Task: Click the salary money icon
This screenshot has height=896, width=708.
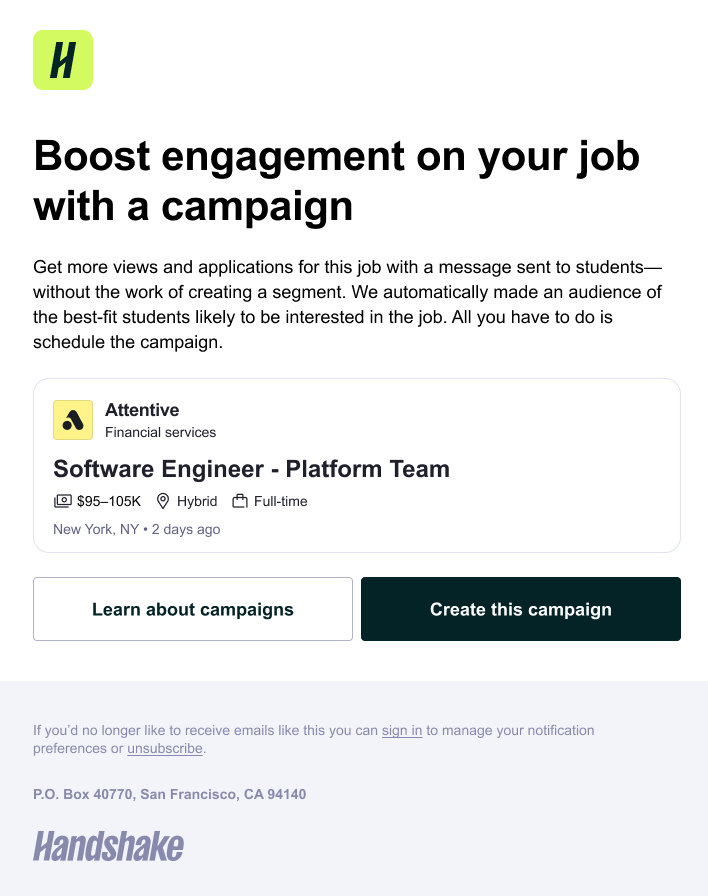Action: point(63,501)
